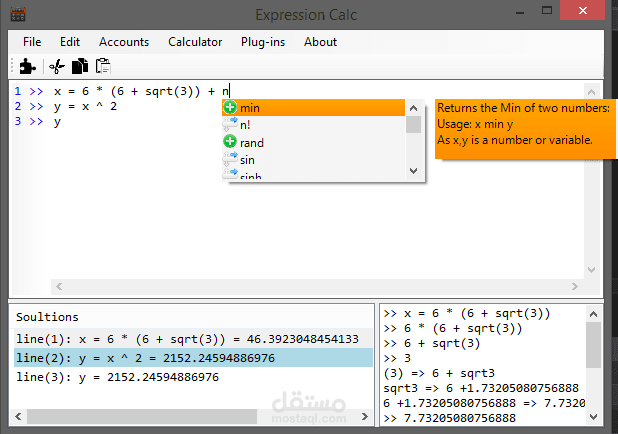Click step line '(3) => 6 + sqrt3'
618x434 pixels.
click(x=439, y=373)
